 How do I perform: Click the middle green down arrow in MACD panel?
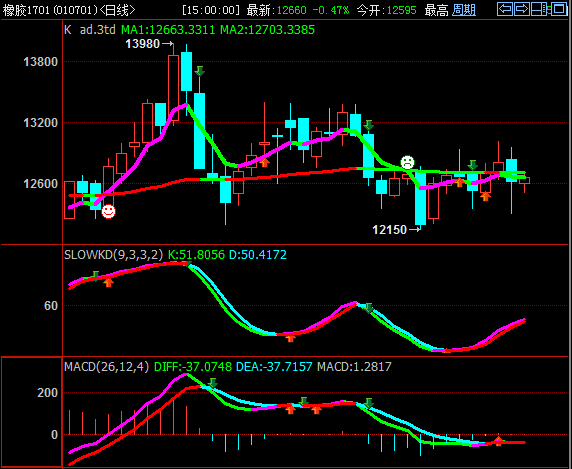pos(304,402)
